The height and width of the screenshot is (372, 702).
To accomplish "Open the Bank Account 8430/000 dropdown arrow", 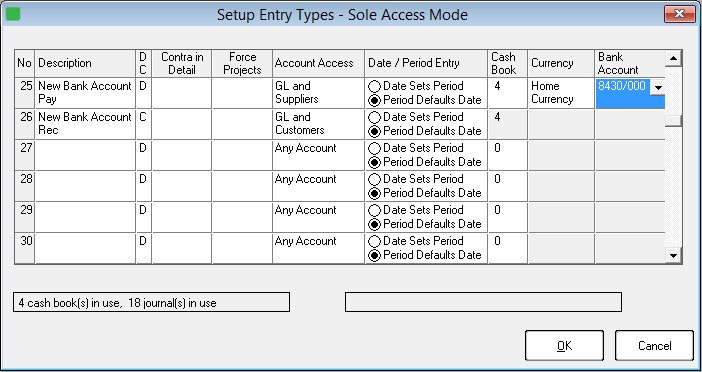I will pyautogui.click(x=657, y=88).
